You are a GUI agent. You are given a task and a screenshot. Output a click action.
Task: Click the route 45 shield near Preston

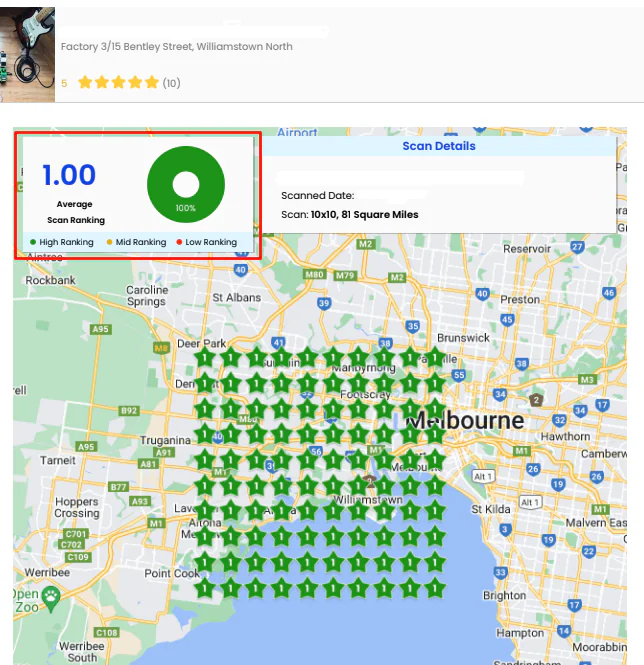(507, 319)
